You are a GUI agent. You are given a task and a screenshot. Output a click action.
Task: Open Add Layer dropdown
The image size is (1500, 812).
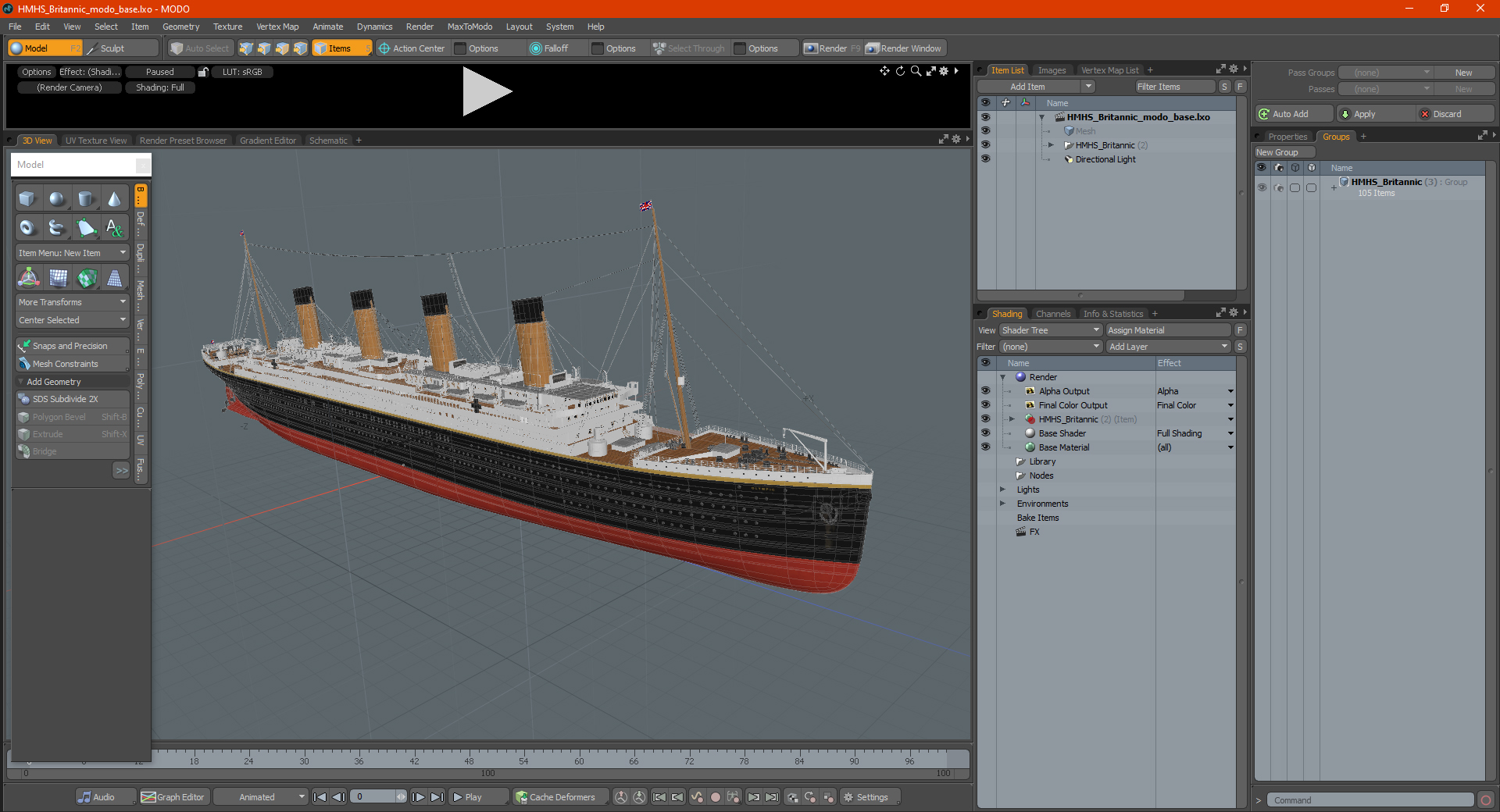pos(1169,347)
